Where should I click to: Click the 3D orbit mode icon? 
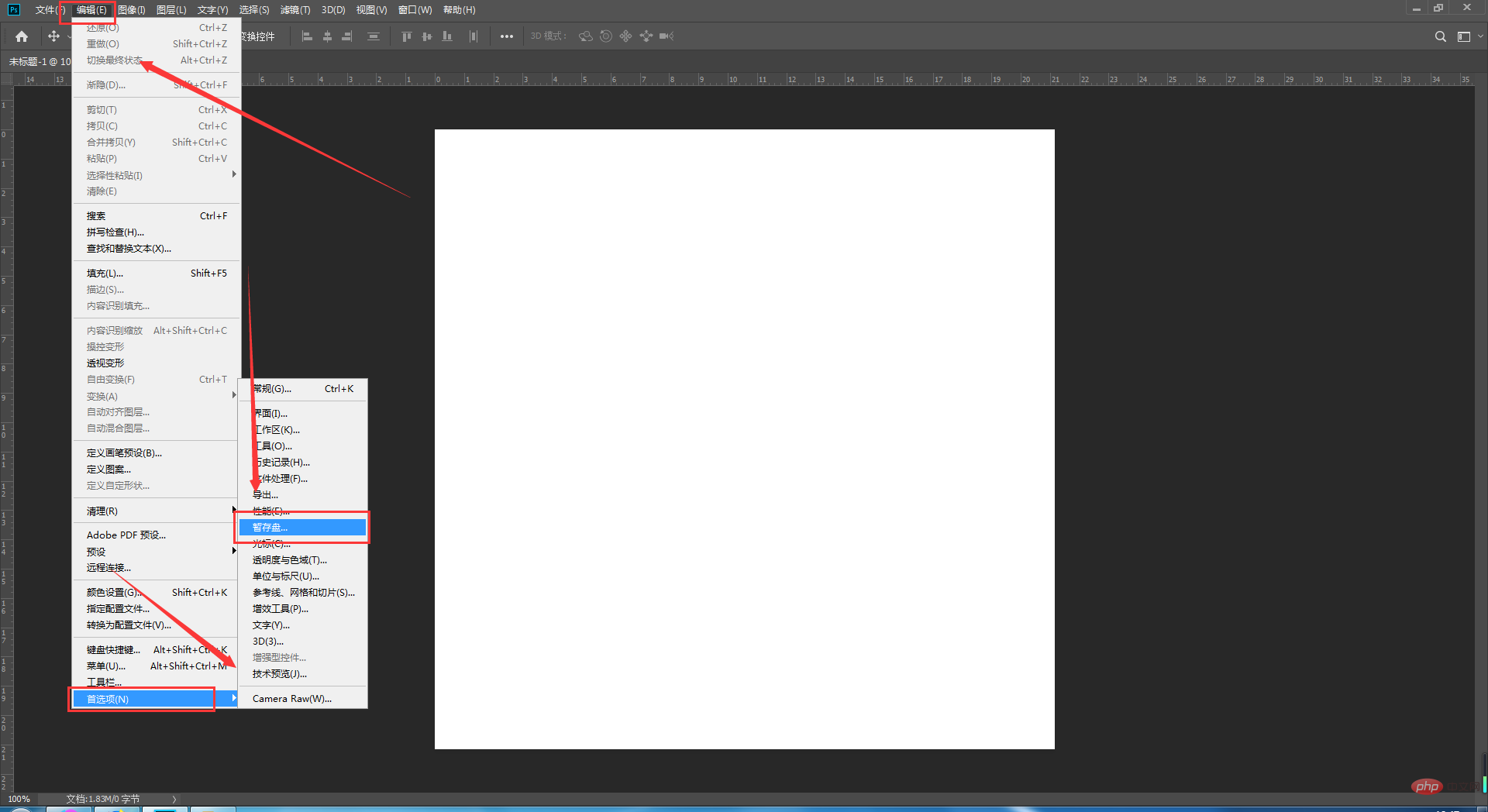(x=586, y=36)
